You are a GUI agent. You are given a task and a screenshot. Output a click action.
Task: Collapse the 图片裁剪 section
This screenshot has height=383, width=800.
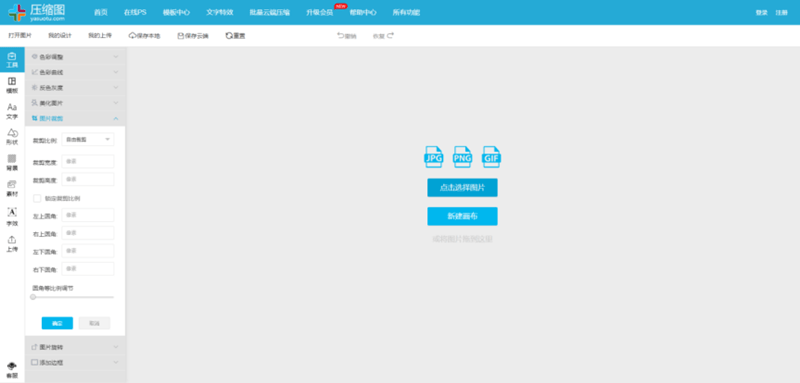pos(75,118)
